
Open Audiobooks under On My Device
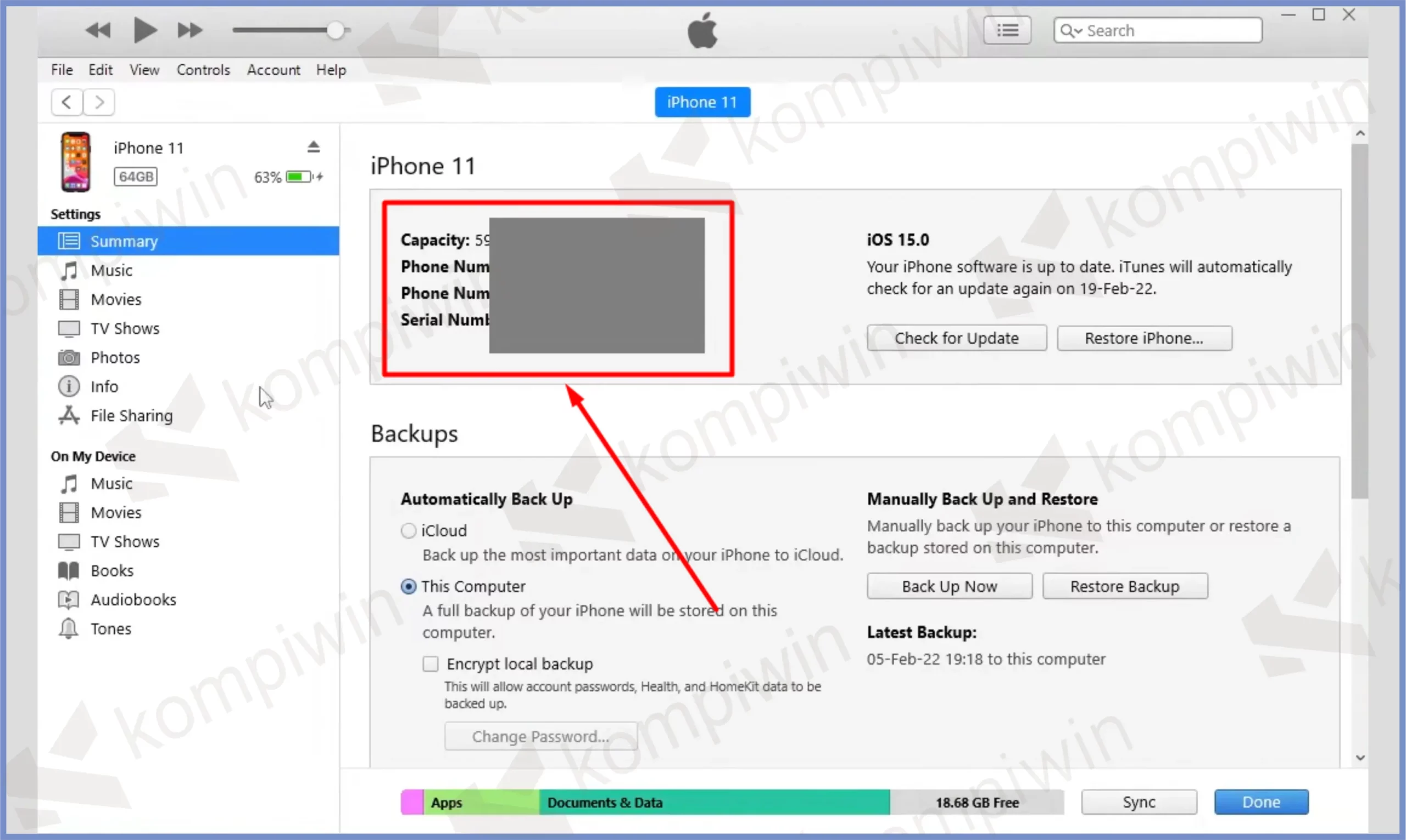click(x=133, y=600)
